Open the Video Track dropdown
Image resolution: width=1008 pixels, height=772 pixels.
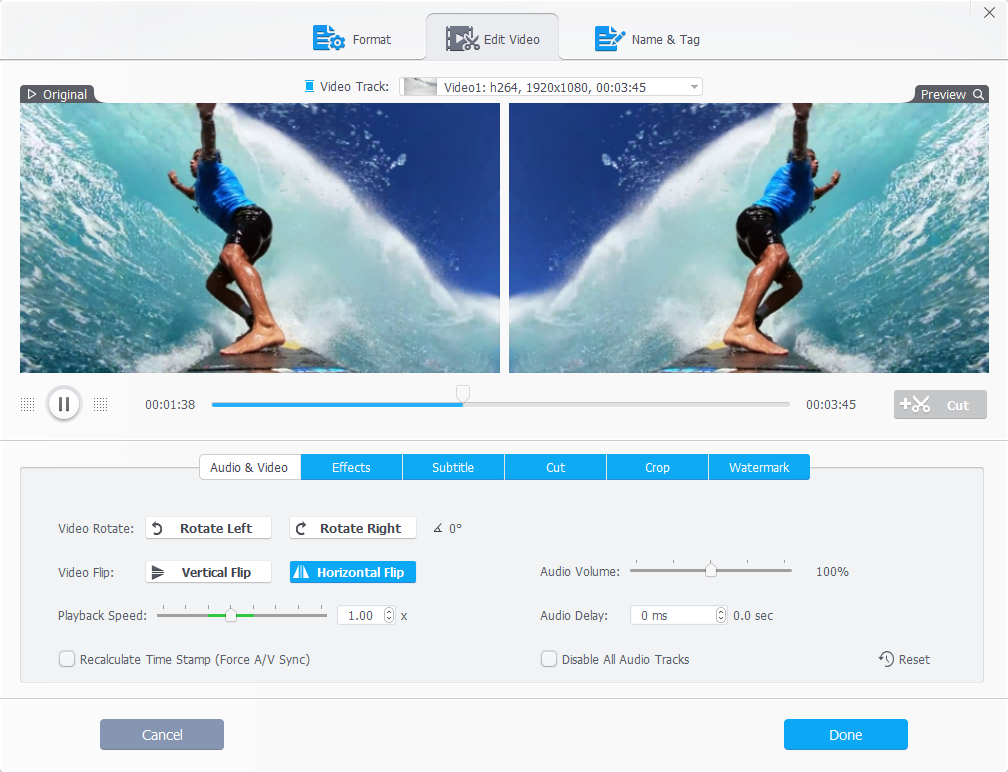(x=551, y=87)
